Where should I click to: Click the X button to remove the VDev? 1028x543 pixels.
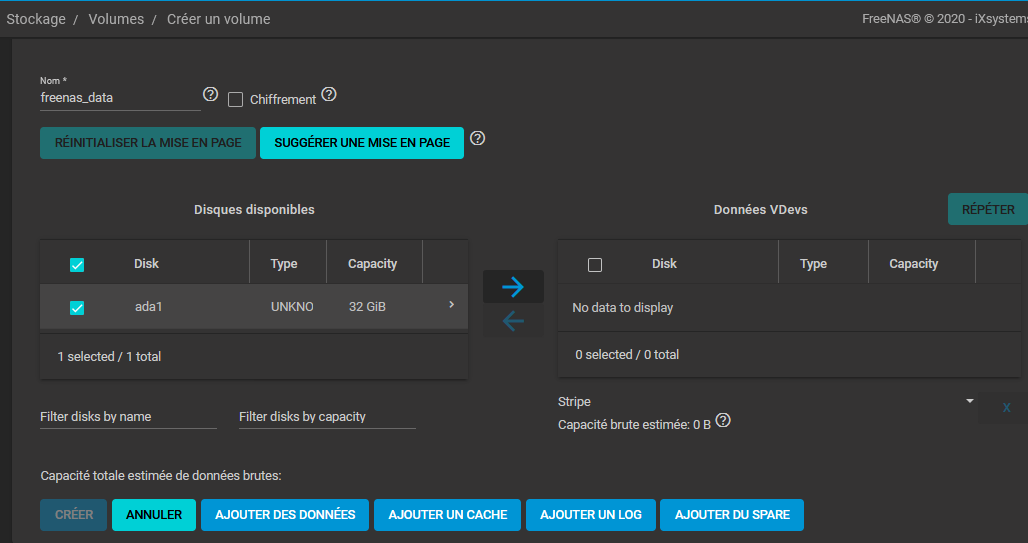point(1006,407)
